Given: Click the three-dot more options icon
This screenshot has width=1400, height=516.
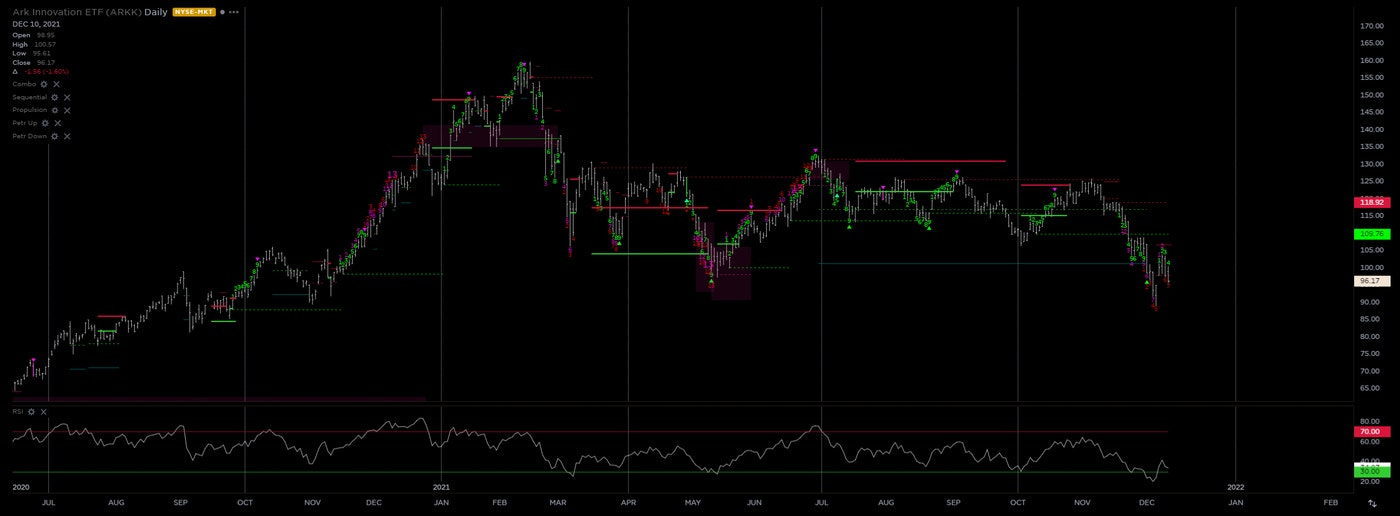Looking at the screenshot, I should tap(233, 12).
